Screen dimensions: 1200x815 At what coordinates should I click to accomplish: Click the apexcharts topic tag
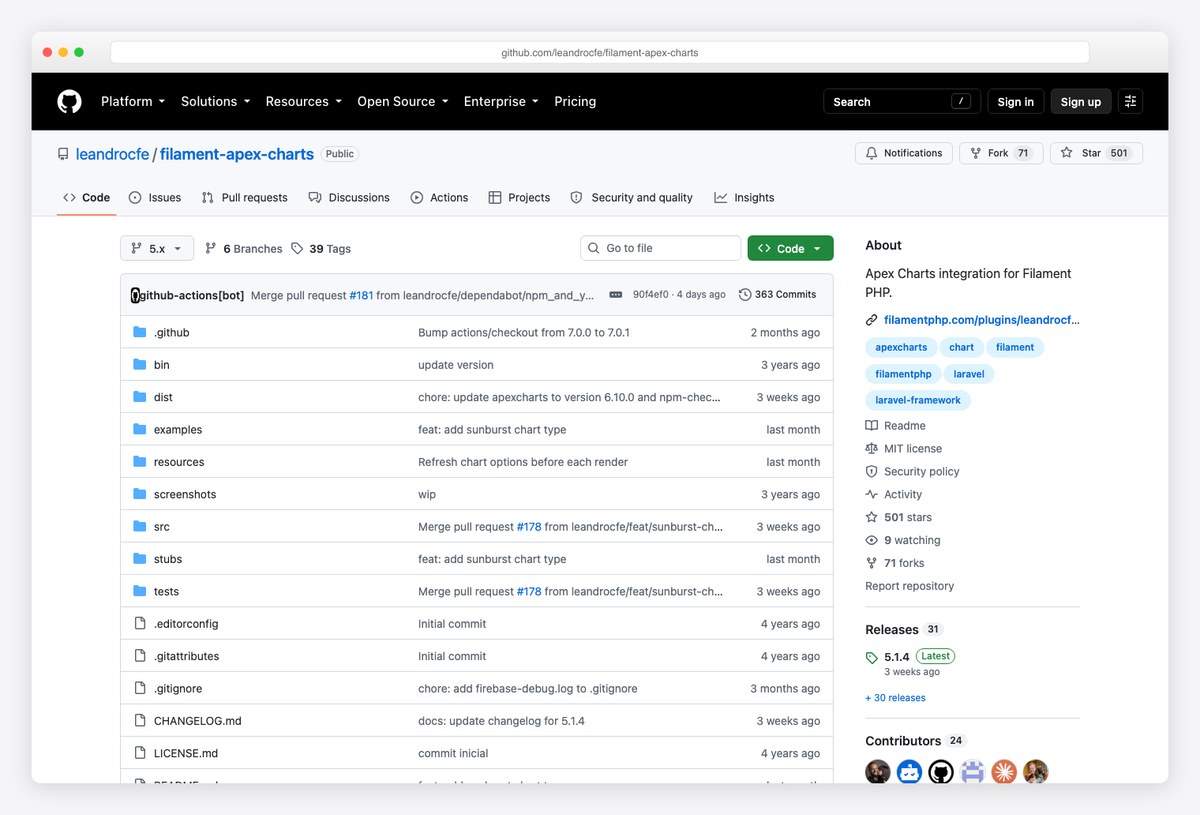901,347
